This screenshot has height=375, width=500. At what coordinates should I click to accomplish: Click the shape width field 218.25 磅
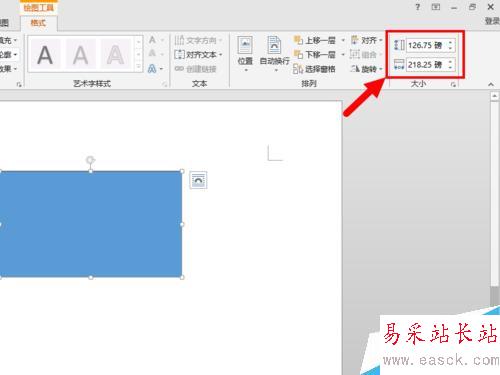pos(426,65)
